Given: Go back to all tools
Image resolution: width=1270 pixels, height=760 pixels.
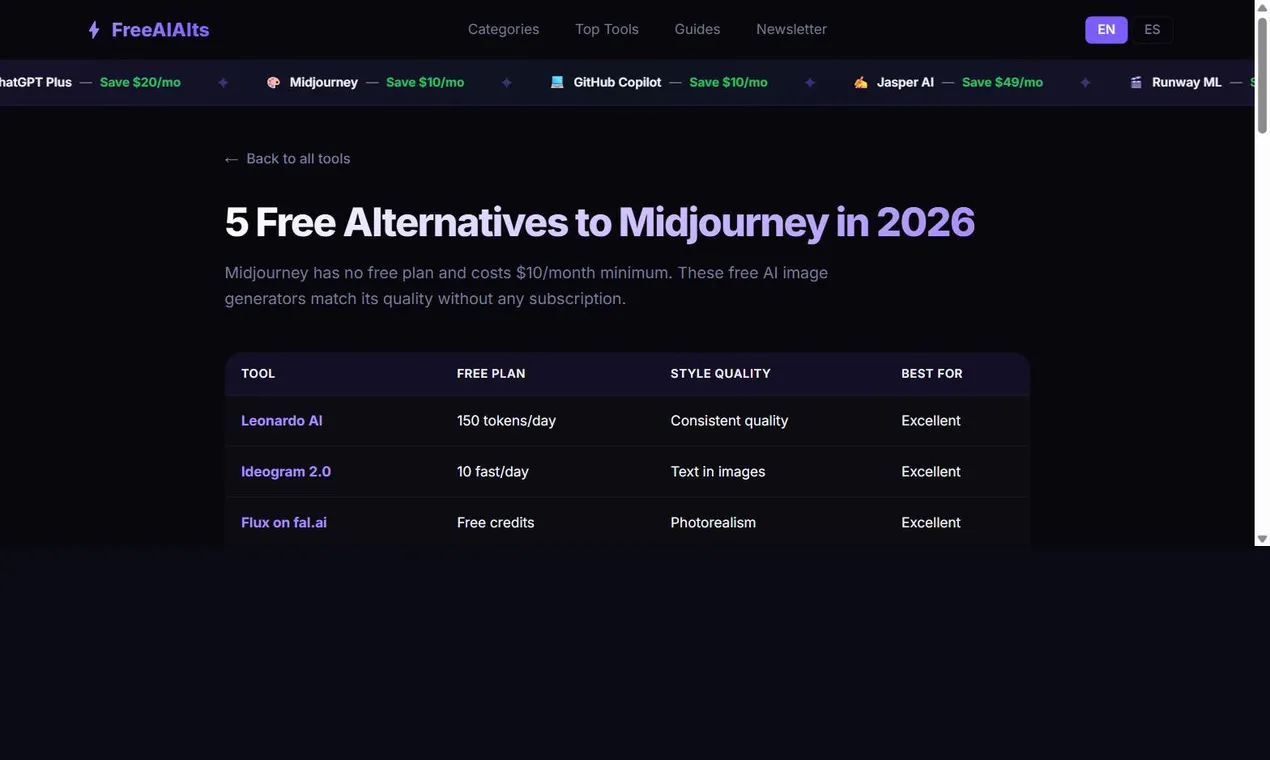Looking at the screenshot, I should 288,158.
